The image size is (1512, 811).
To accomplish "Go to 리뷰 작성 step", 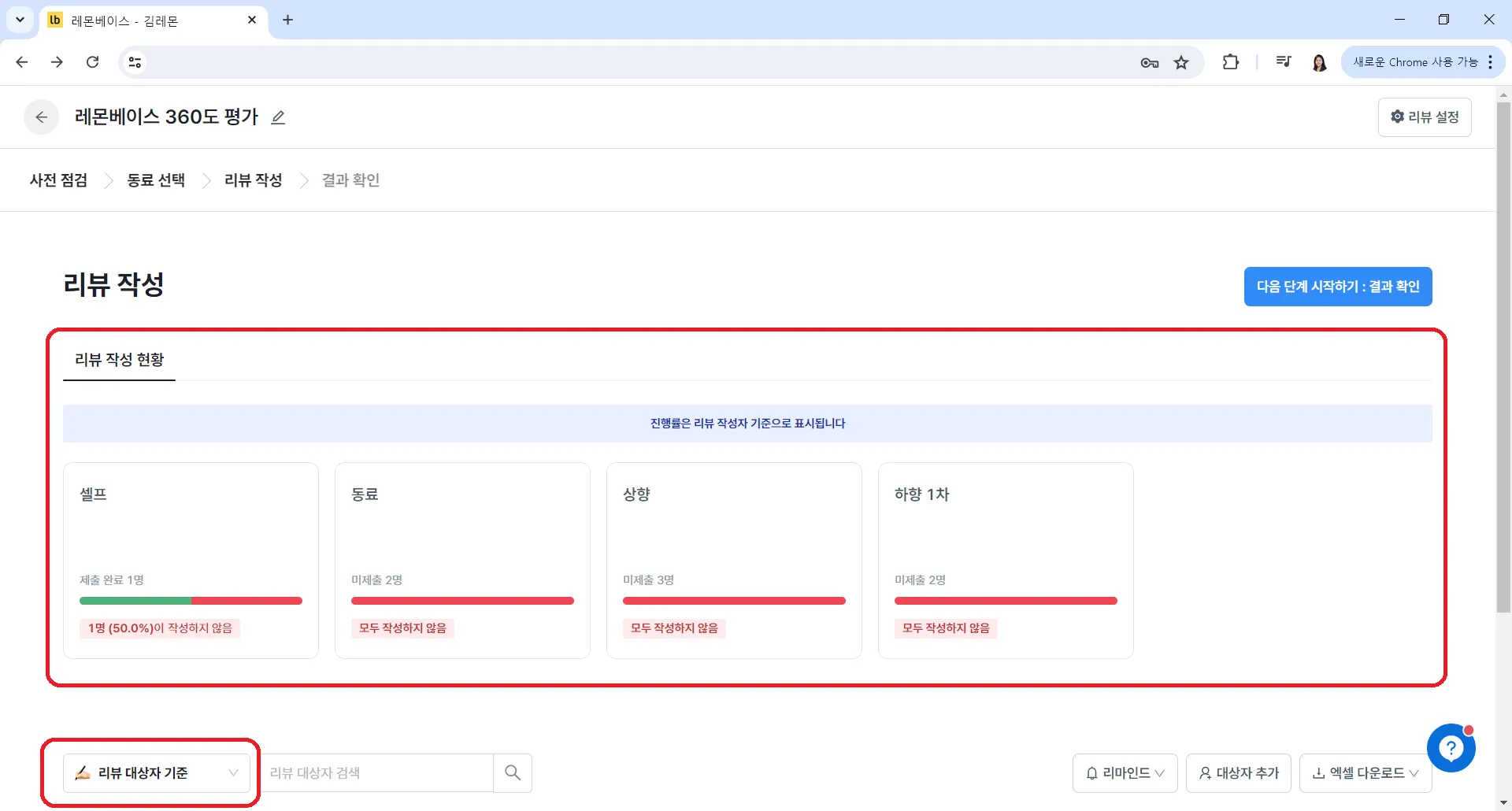I will 253,180.
